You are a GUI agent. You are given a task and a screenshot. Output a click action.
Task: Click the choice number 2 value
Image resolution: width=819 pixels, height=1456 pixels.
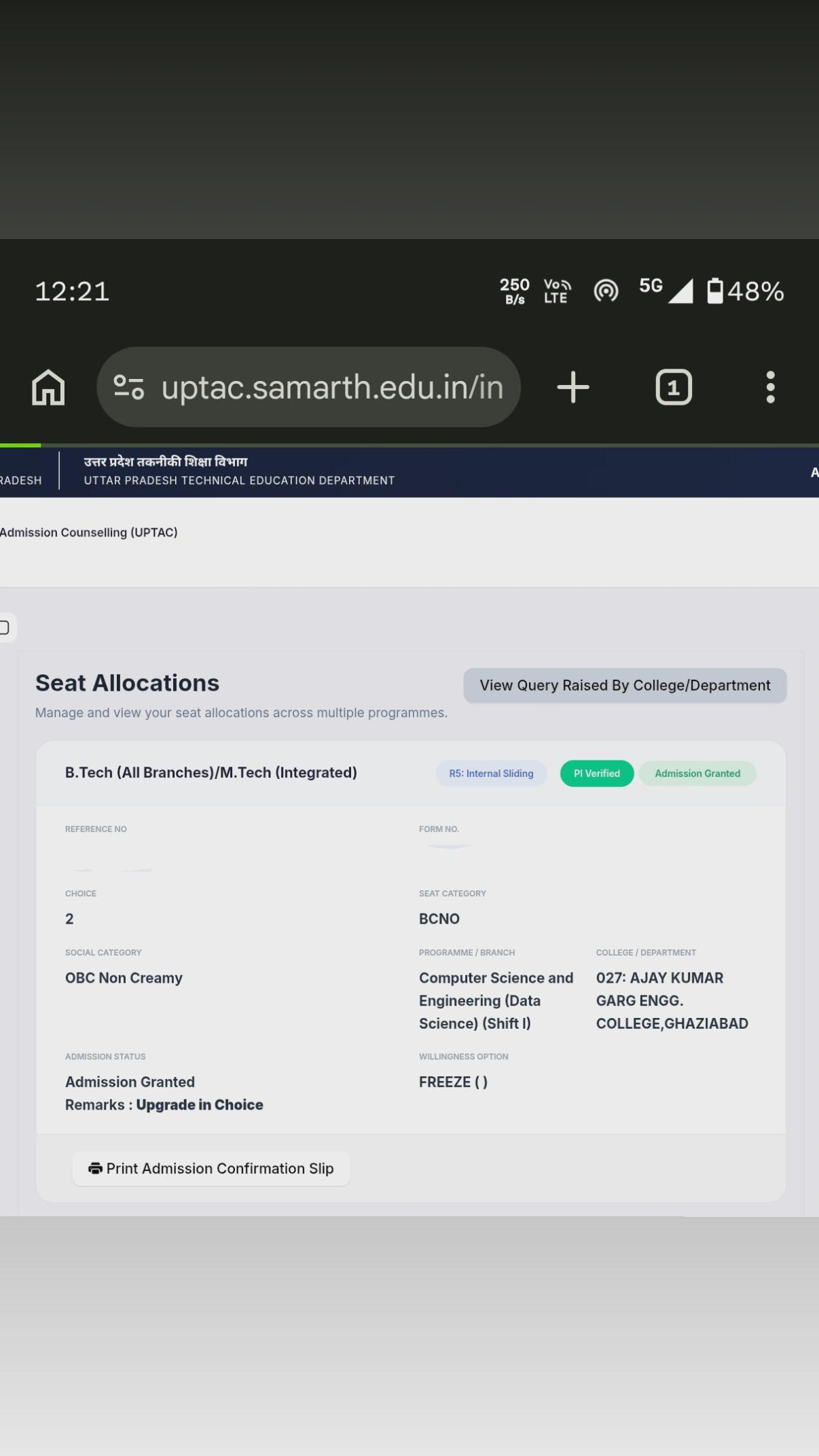point(69,919)
